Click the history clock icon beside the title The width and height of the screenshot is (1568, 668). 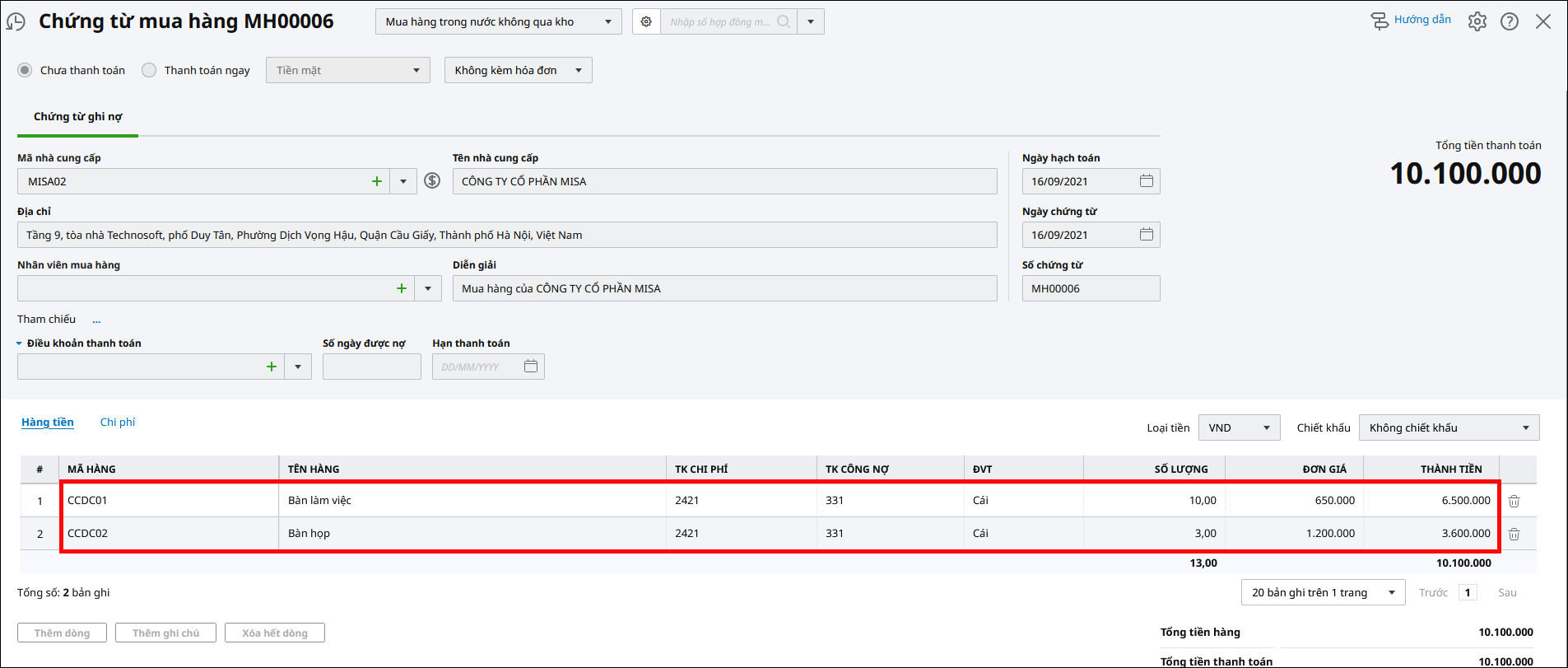click(16, 21)
